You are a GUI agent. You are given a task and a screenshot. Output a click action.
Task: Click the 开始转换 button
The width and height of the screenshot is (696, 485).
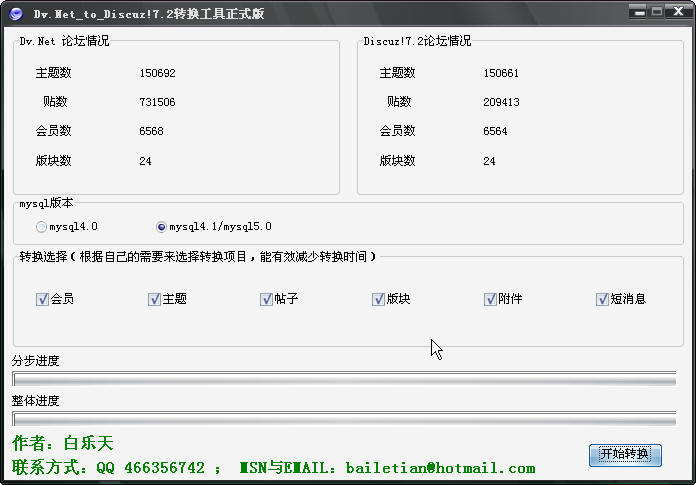(x=625, y=455)
